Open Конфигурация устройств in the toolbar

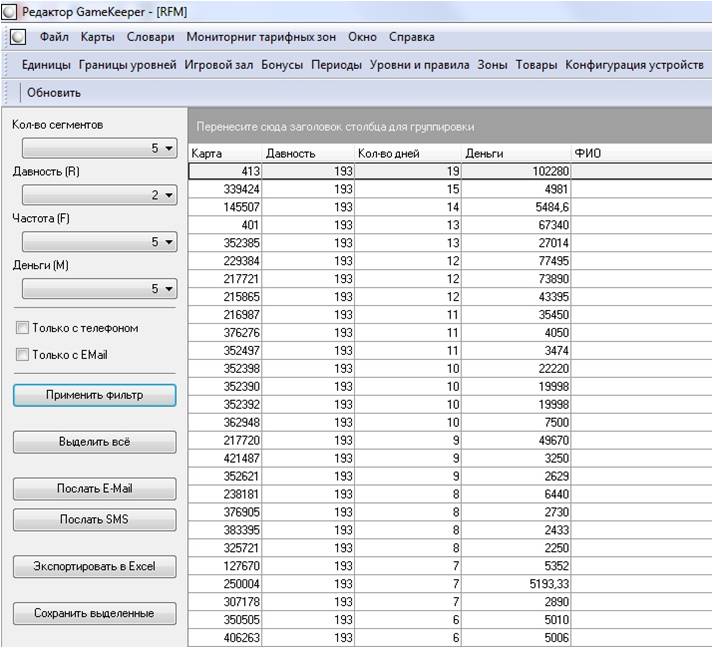click(x=634, y=65)
